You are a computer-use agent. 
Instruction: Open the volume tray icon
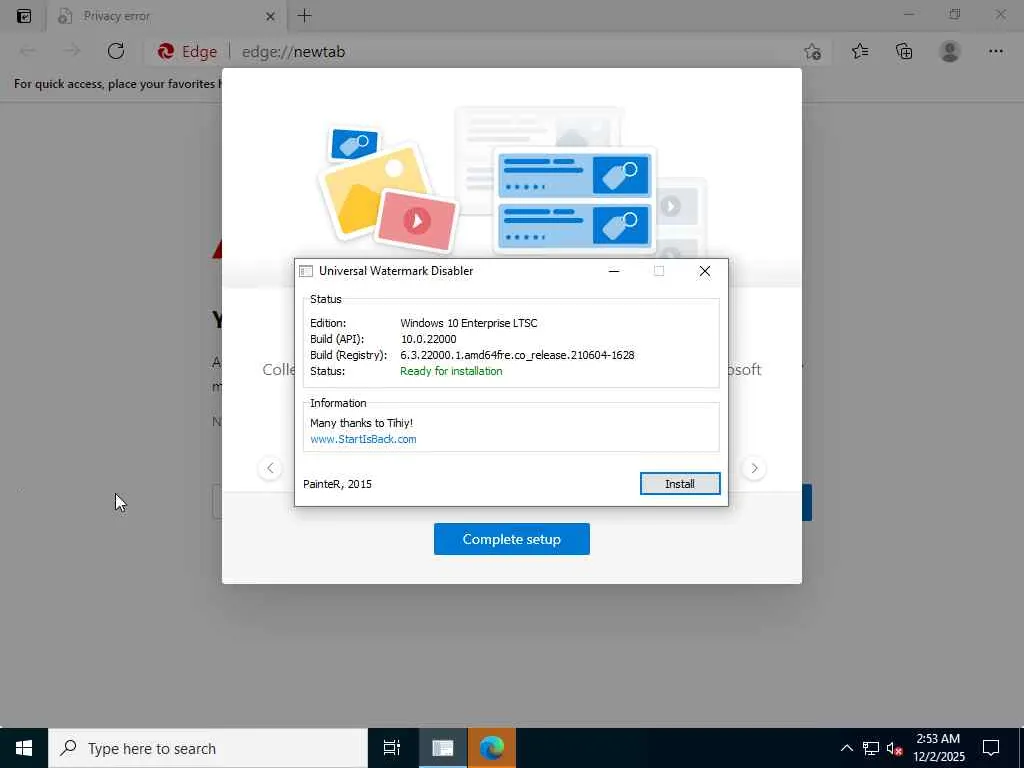894,748
